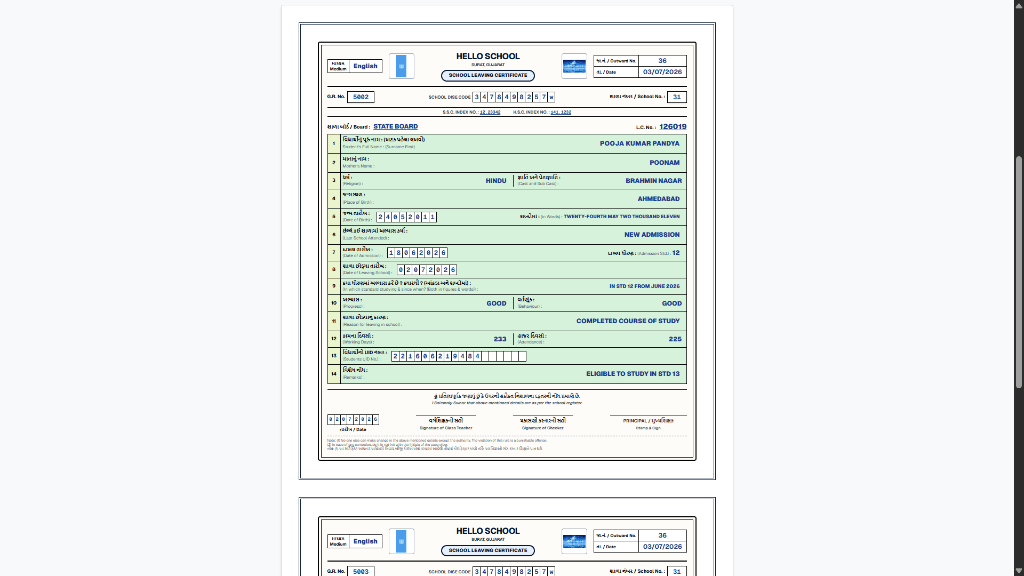The width and height of the screenshot is (1024, 576).
Task: Click the religion value HINDU
Action: [x=496, y=181]
